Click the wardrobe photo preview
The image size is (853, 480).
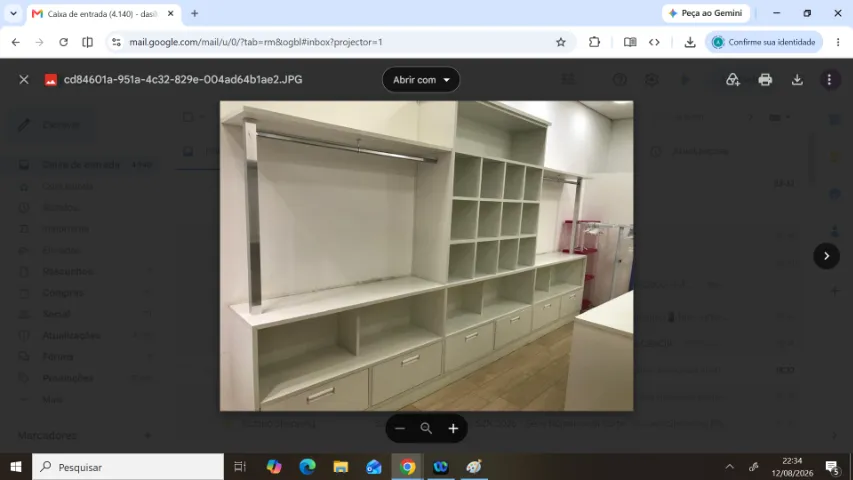point(426,256)
